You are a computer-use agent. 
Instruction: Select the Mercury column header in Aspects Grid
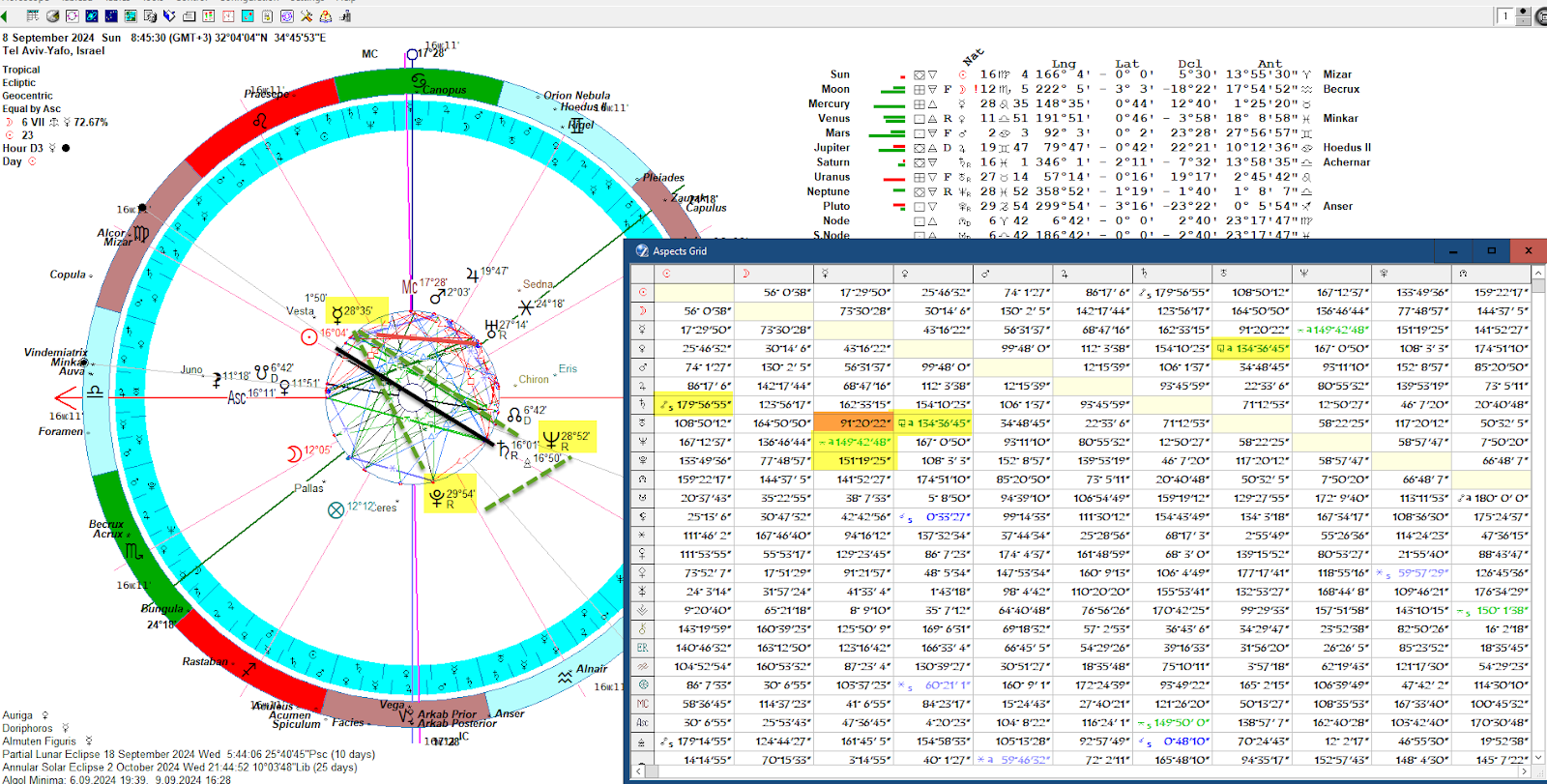coord(853,274)
